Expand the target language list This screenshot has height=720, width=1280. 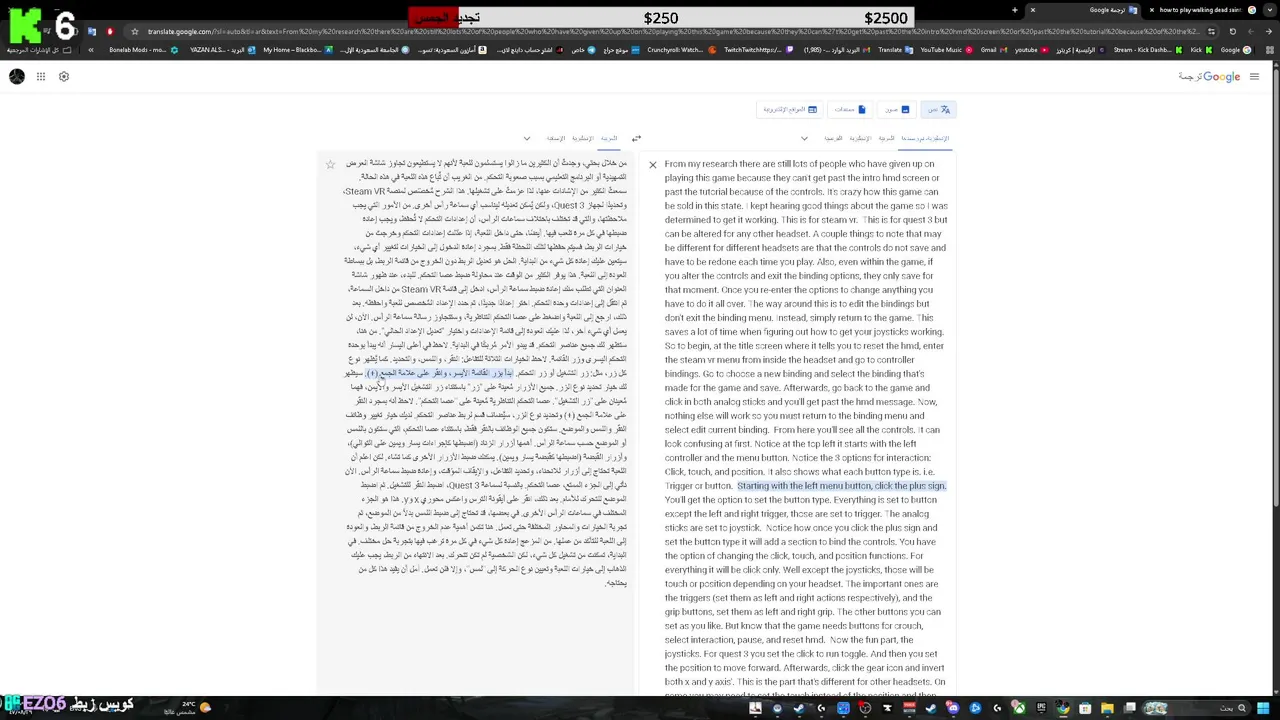pos(527,138)
